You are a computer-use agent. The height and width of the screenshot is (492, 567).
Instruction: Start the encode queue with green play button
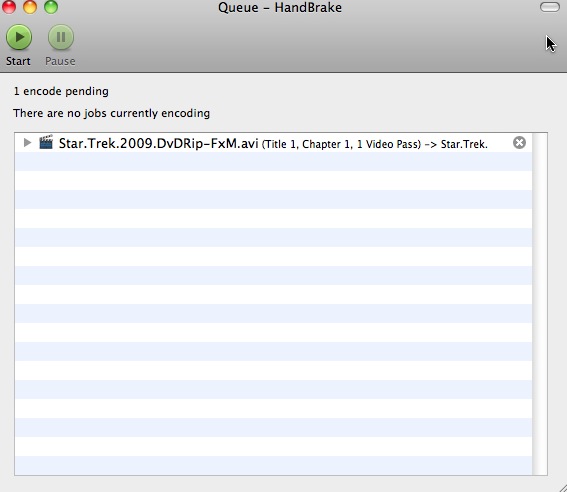coord(19,37)
